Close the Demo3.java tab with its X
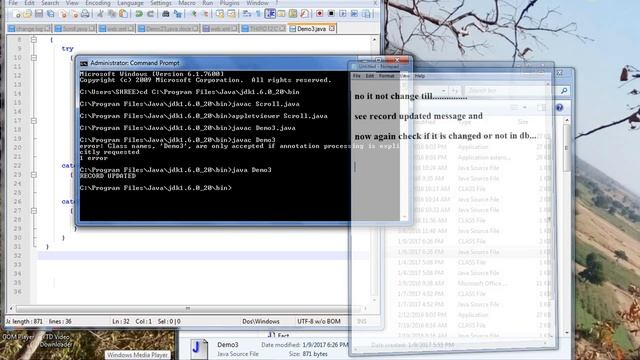The width and height of the screenshot is (640, 360). [x=332, y=28]
